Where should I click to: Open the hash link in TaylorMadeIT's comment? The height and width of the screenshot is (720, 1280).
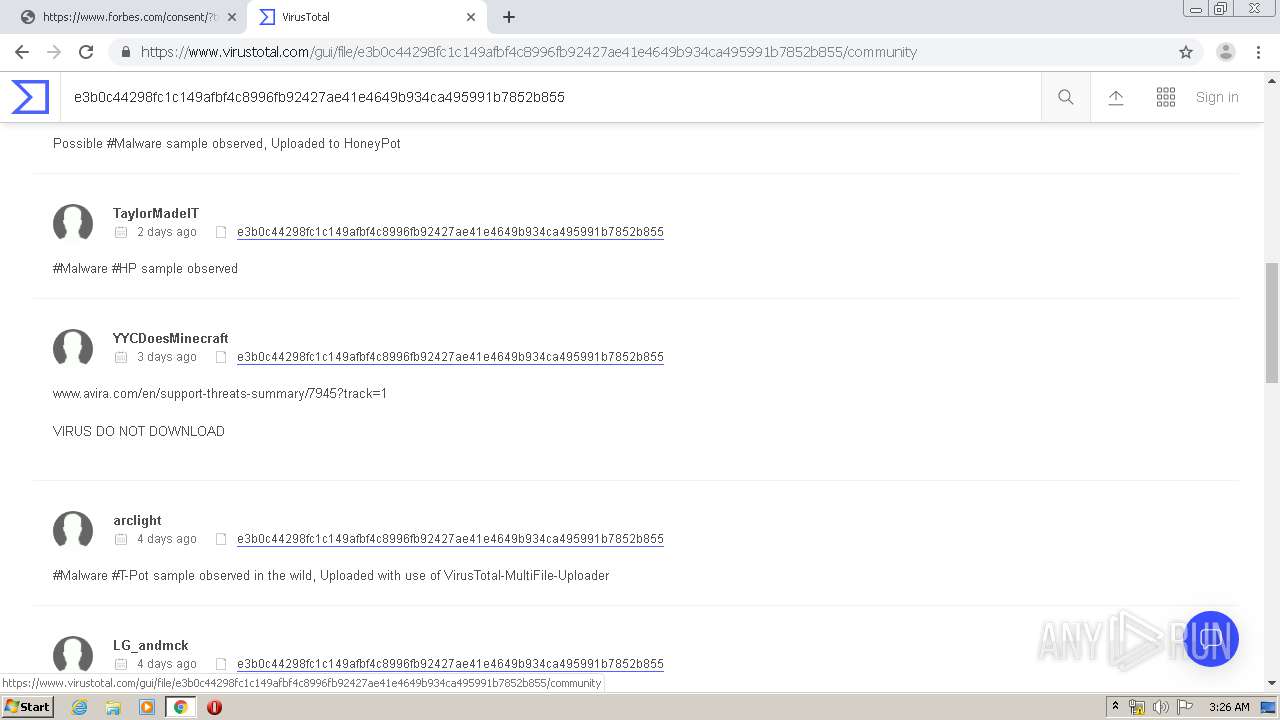[x=450, y=232]
